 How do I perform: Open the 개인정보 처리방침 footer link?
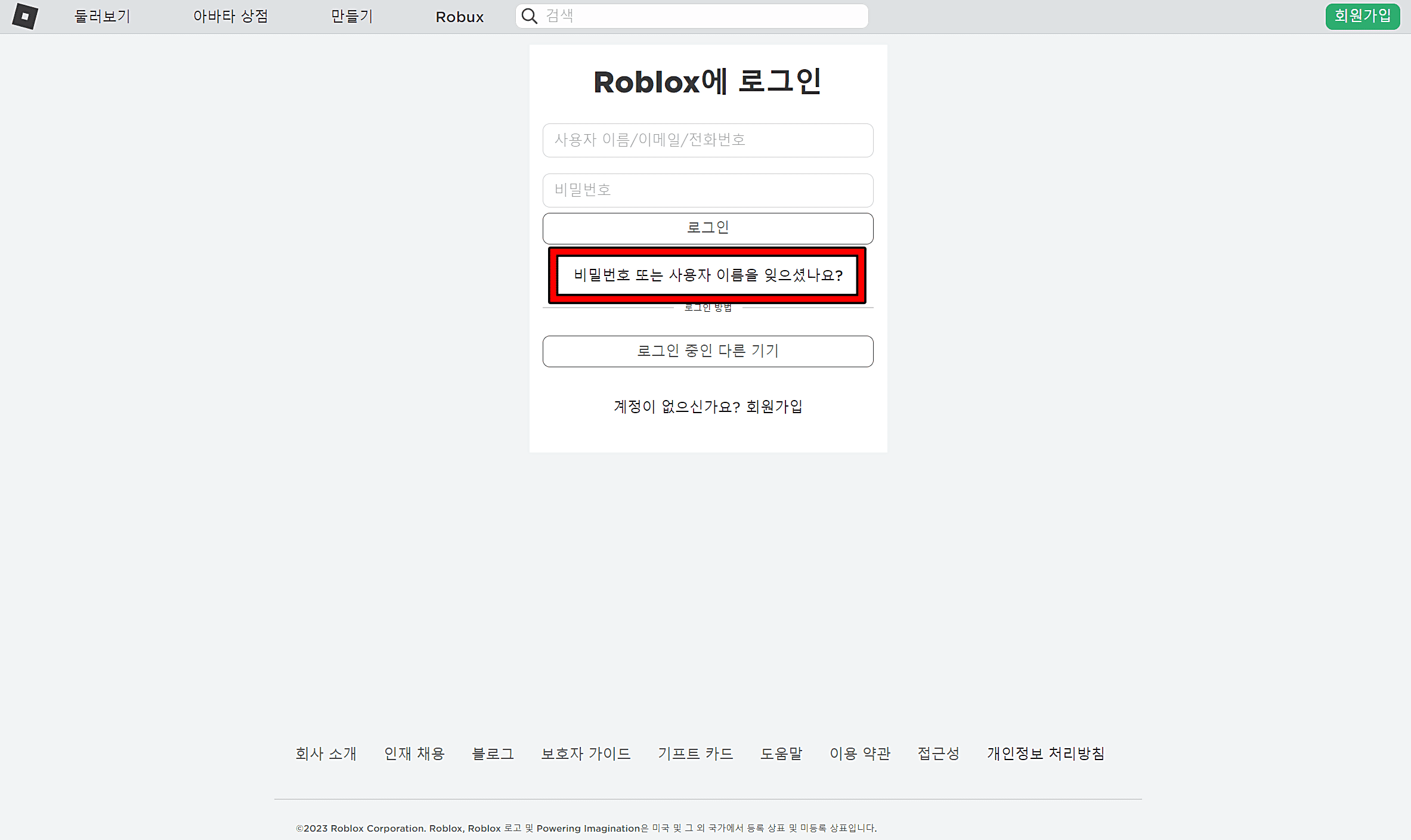coord(1045,754)
